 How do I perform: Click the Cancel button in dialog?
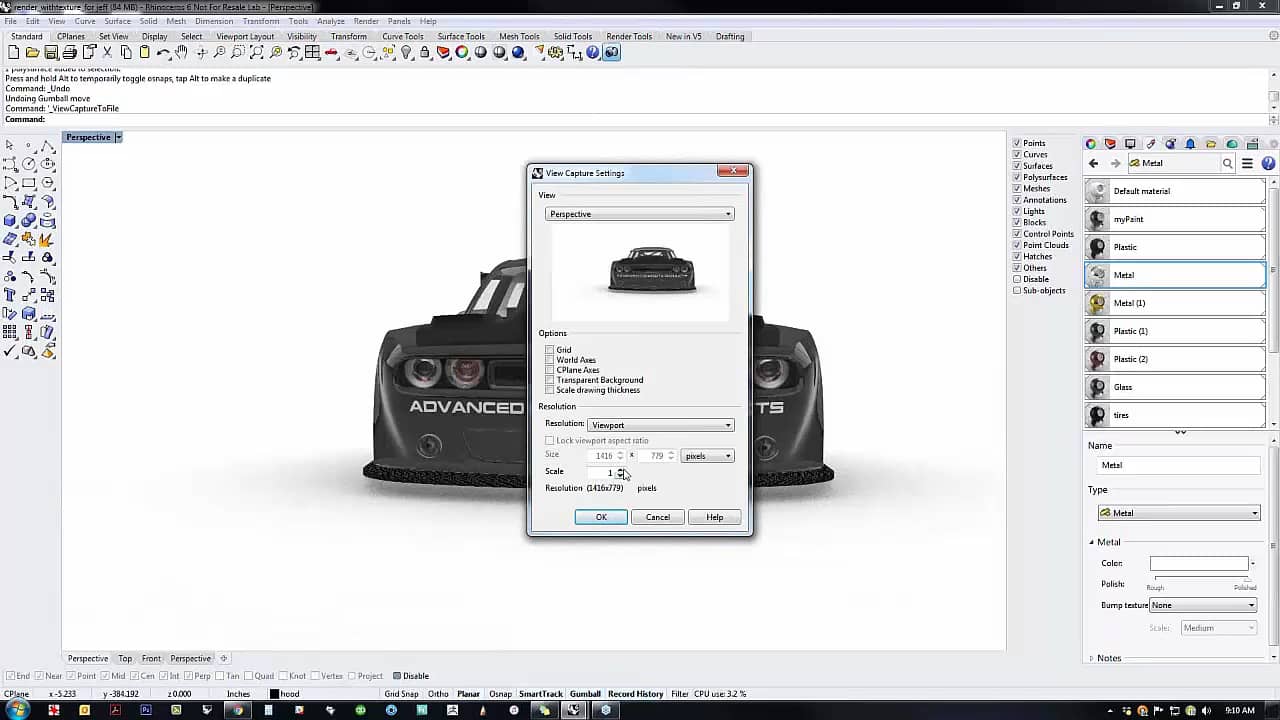[x=657, y=517]
